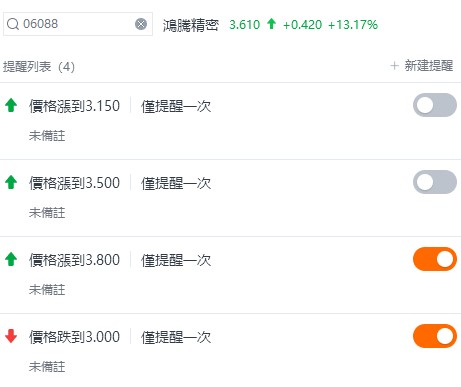Enable the 價格漲到3.500 alert toggle
This screenshot has width=461, height=387.
(435, 182)
